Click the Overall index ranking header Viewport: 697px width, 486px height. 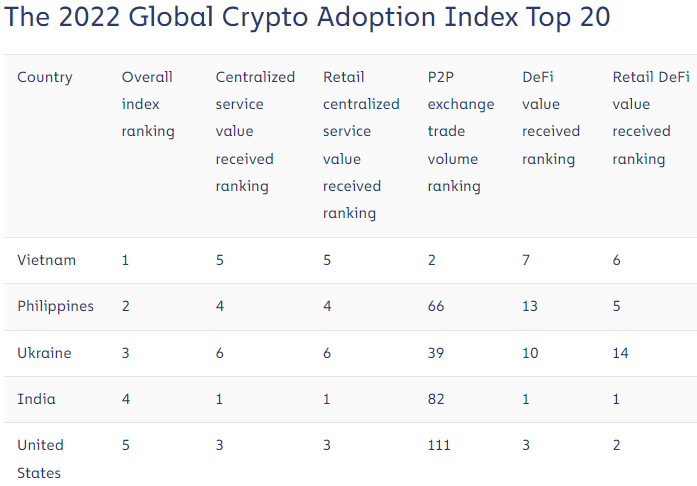point(148,104)
